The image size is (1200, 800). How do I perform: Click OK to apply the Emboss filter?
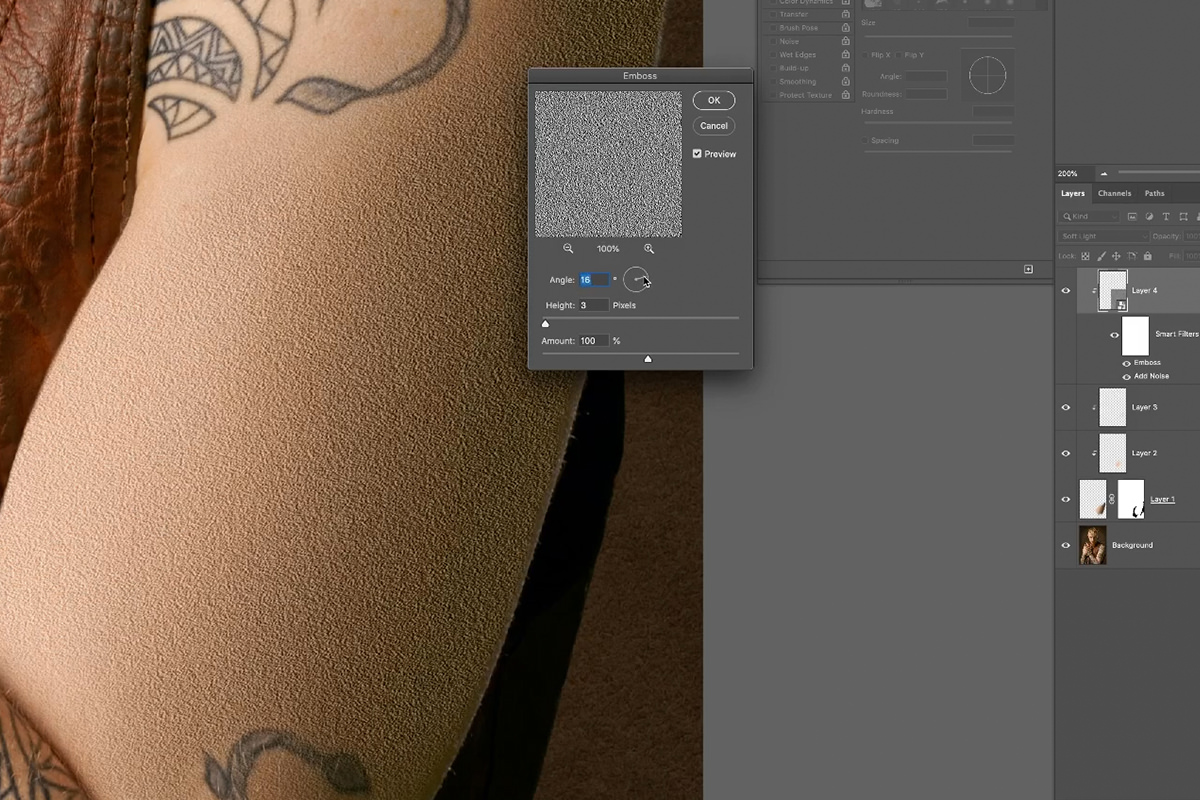[713, 100]
